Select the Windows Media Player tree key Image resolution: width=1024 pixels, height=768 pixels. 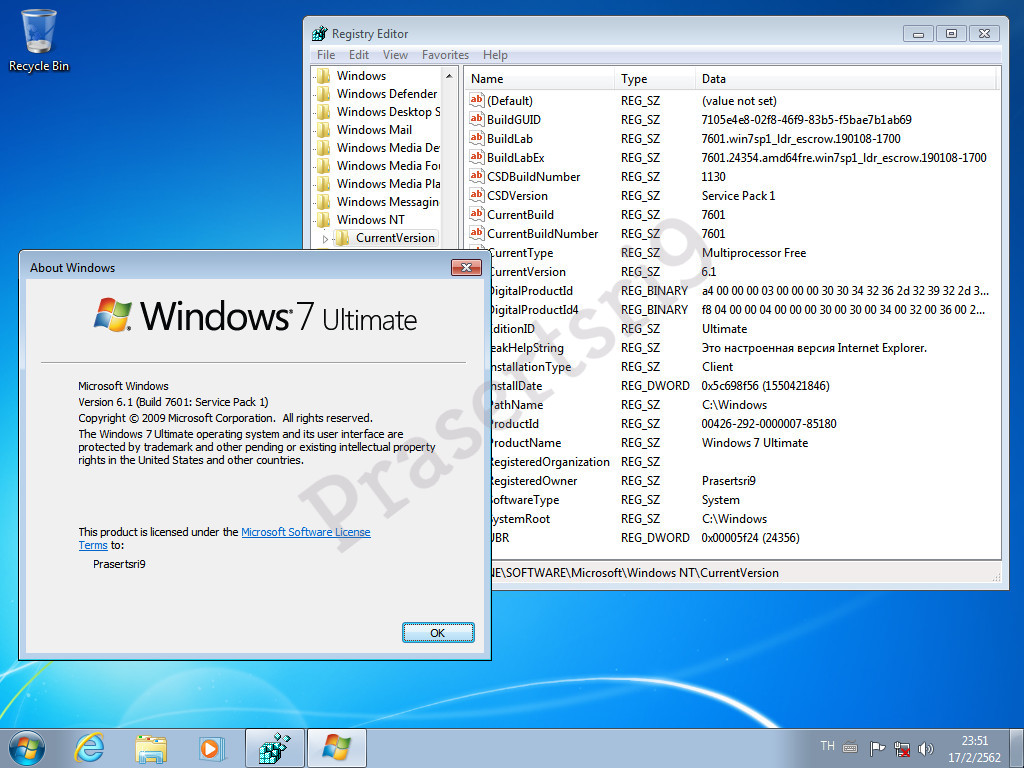tap(388, 184)
